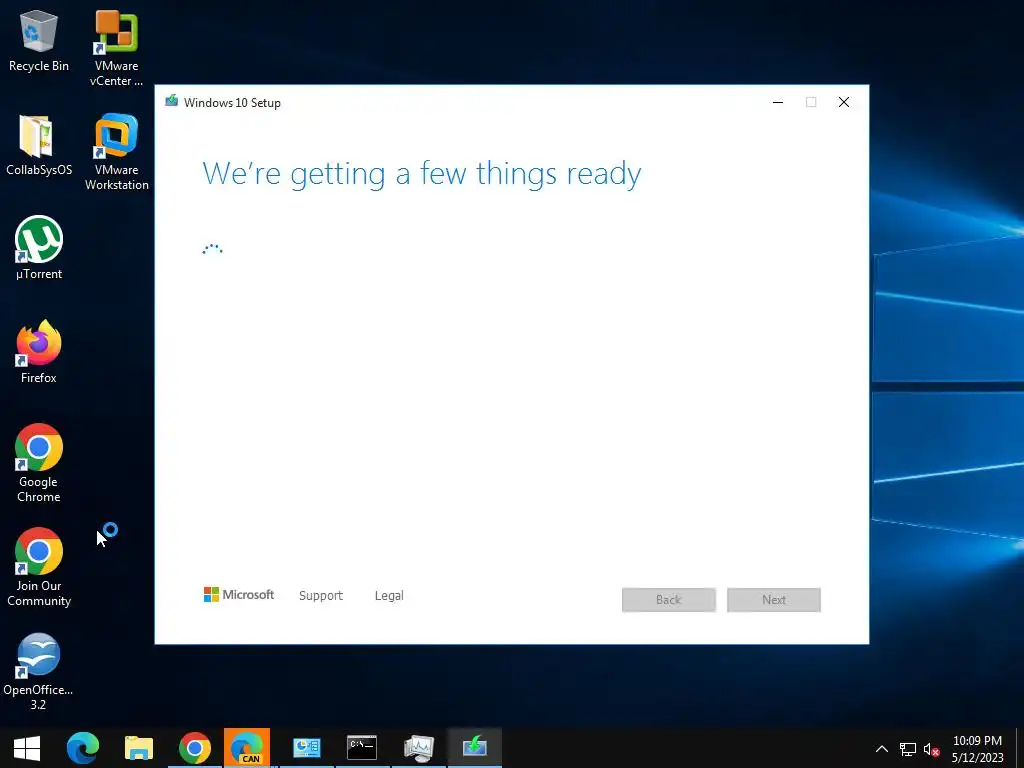Click the Support link in Setup
Screen dimensions: 1024x768
pos(321,596)
